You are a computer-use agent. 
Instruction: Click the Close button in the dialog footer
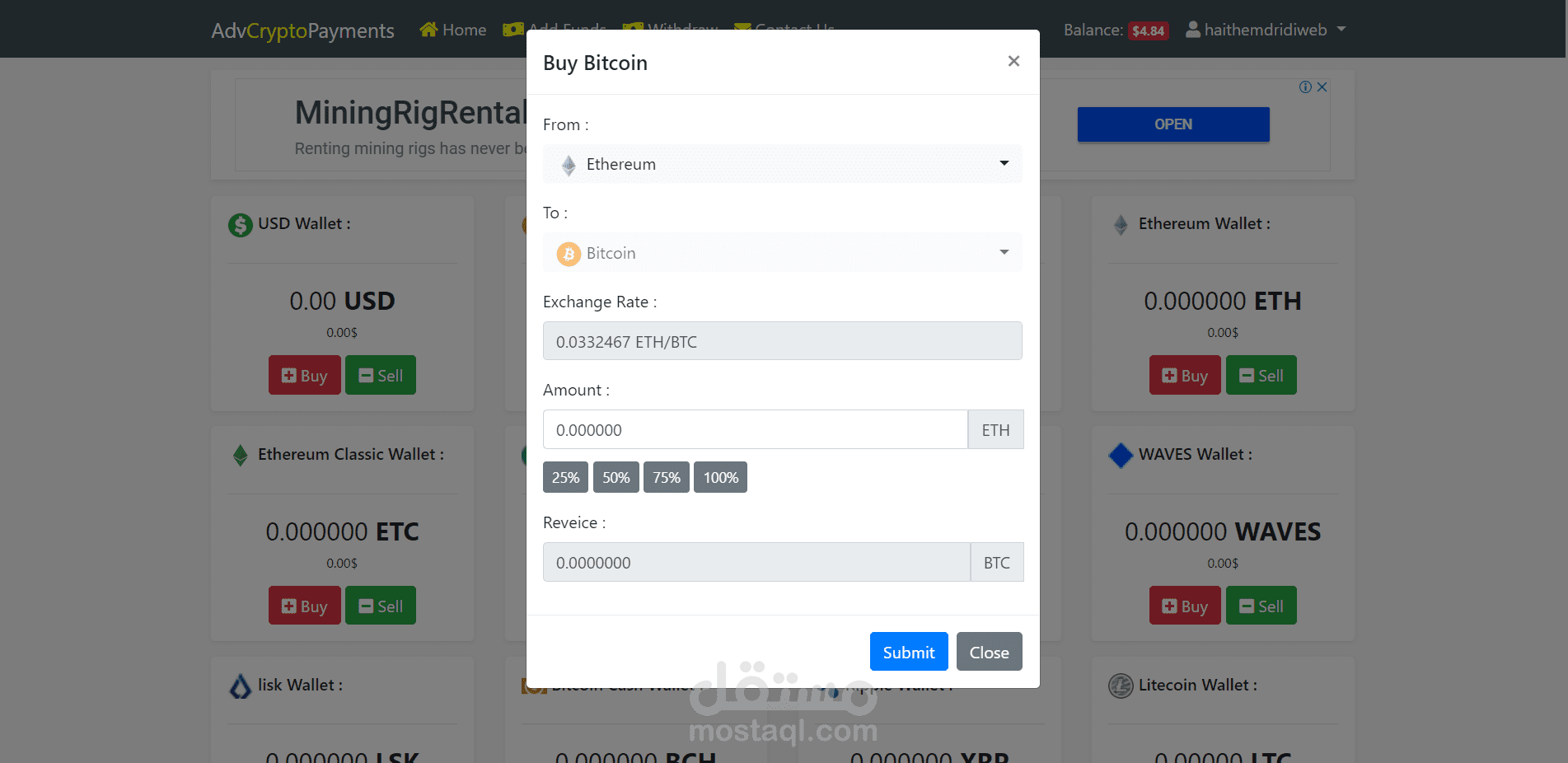click(x=989, y=652)
